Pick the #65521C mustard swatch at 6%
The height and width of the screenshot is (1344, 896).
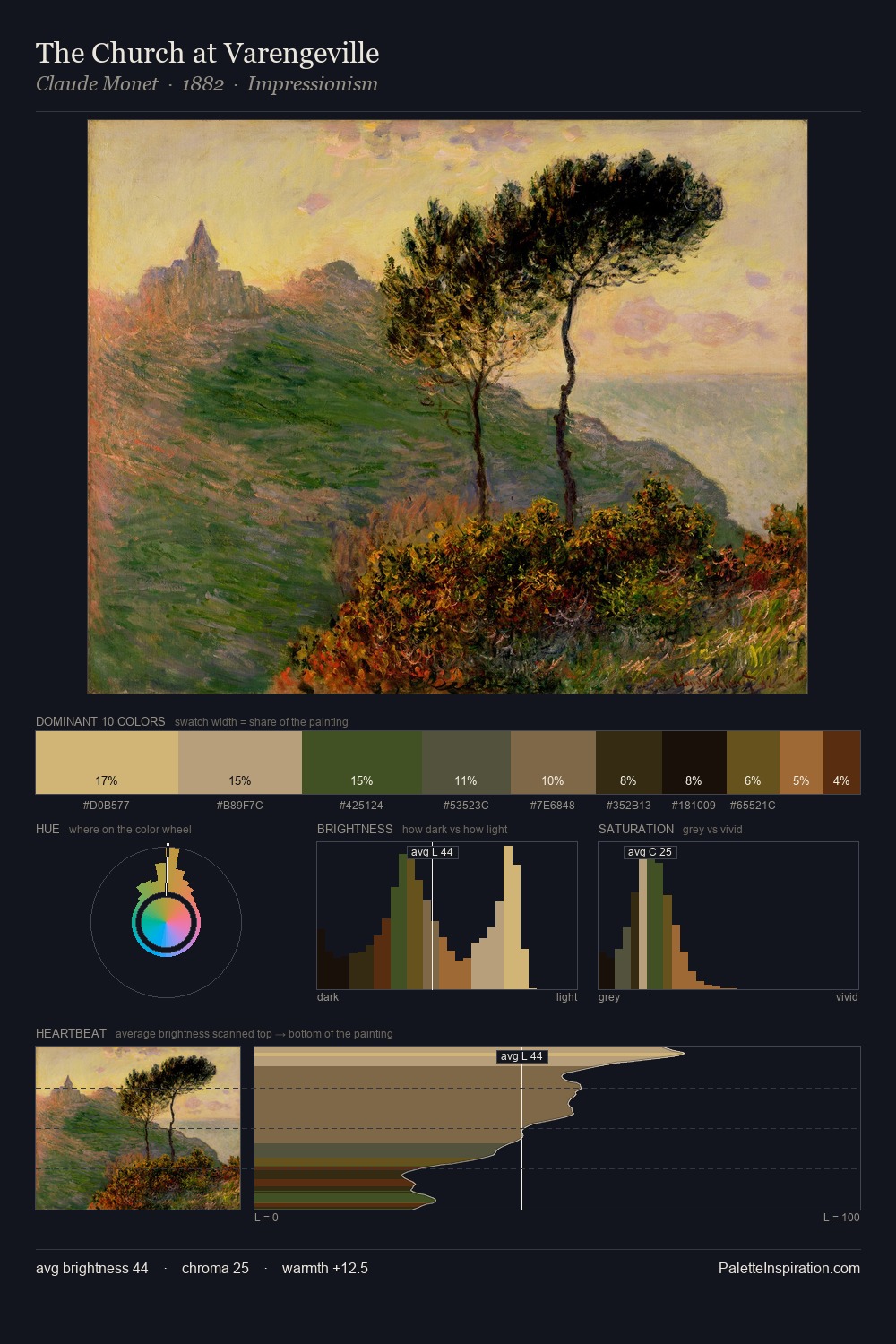pyautogui.click(x=753, y=762)
